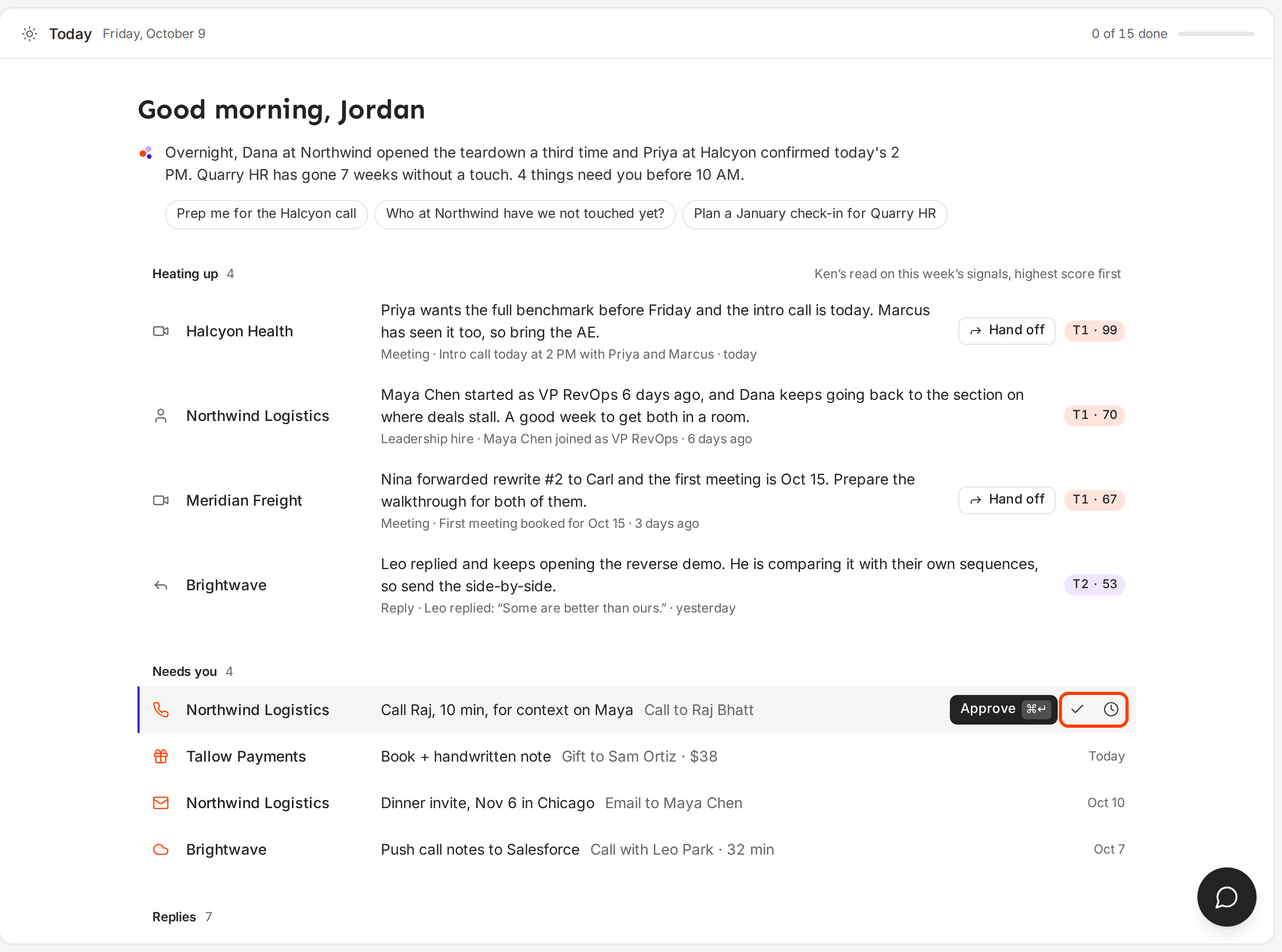Open the T1 · 99 score badge

1094,331
